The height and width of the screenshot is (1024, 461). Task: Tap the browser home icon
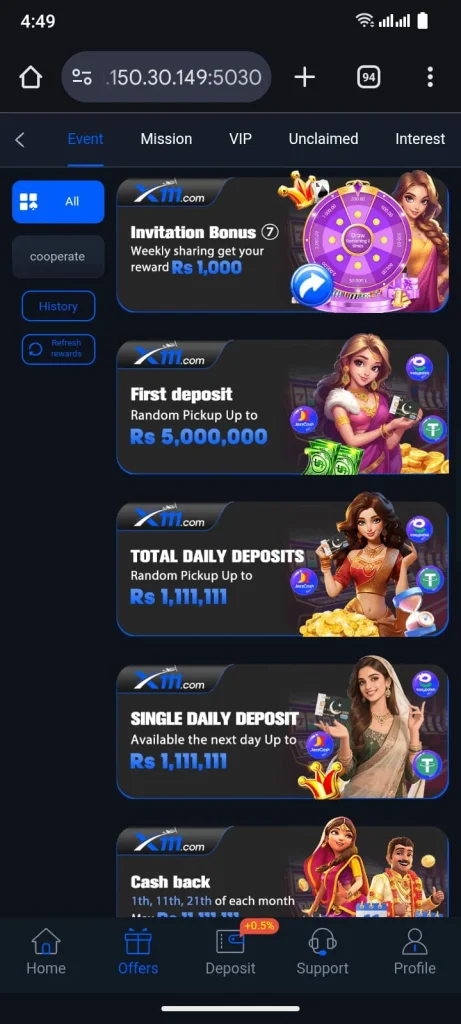coord(30,77)
